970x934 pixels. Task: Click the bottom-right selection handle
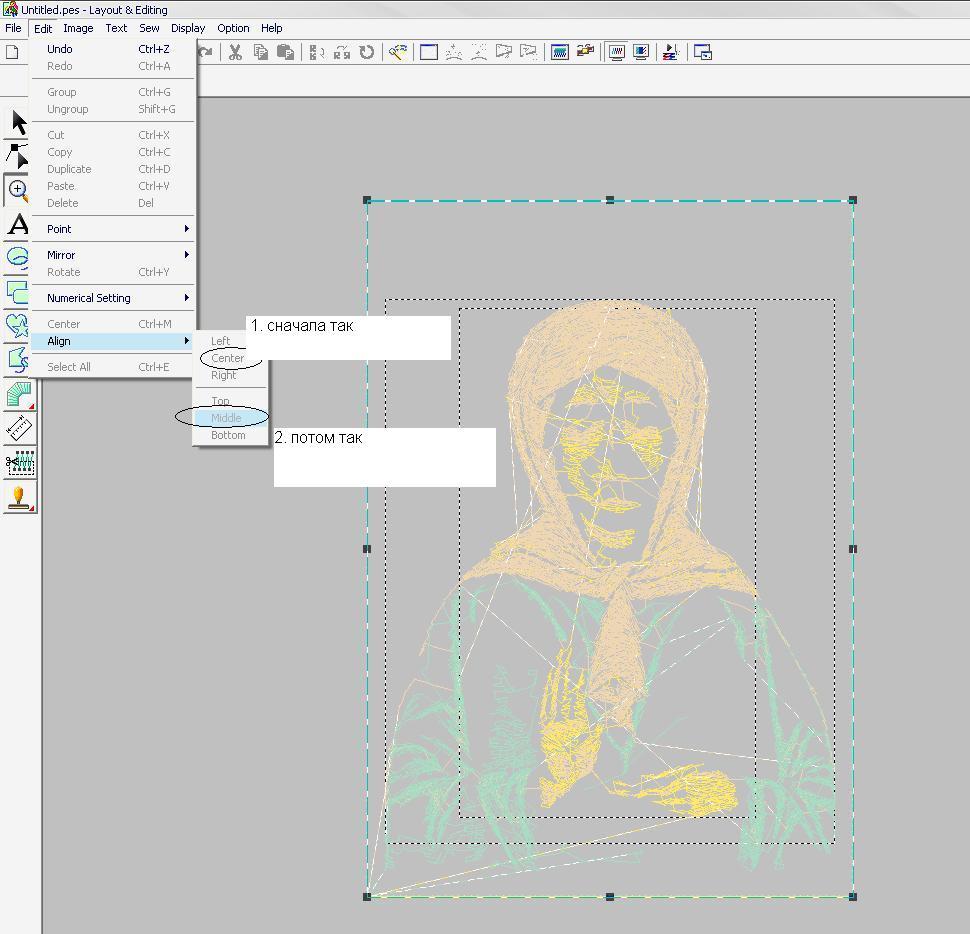pos(852,896)
